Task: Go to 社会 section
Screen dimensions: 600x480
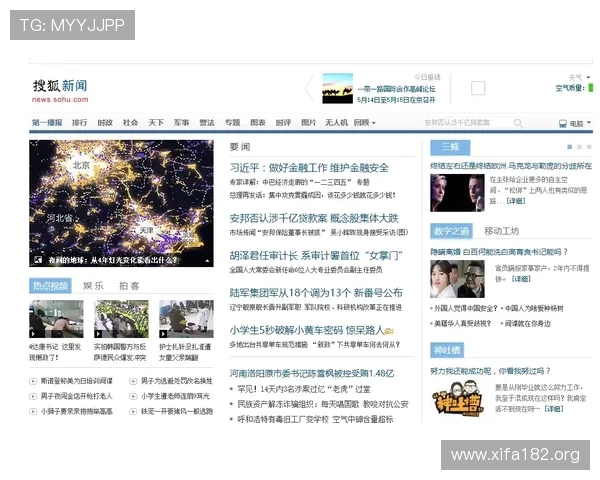Action: pyautogui.click(x=130, y=123)
